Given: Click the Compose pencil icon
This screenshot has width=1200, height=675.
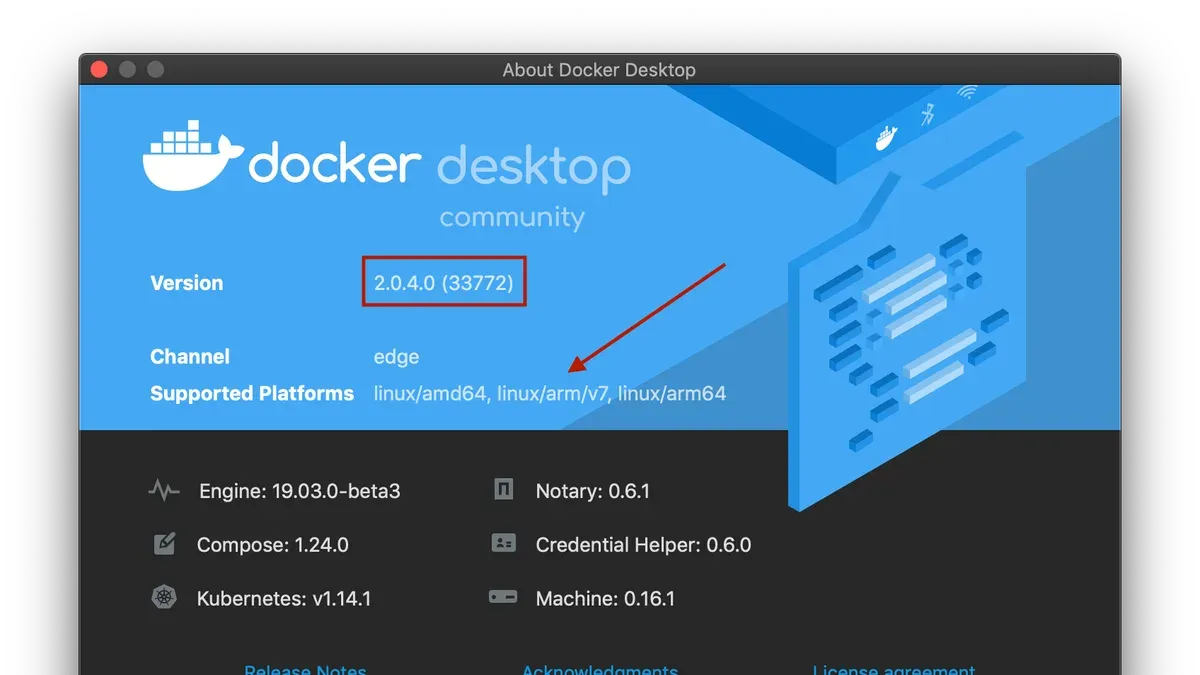Looking at the screenshot, I should coord(164,544).
